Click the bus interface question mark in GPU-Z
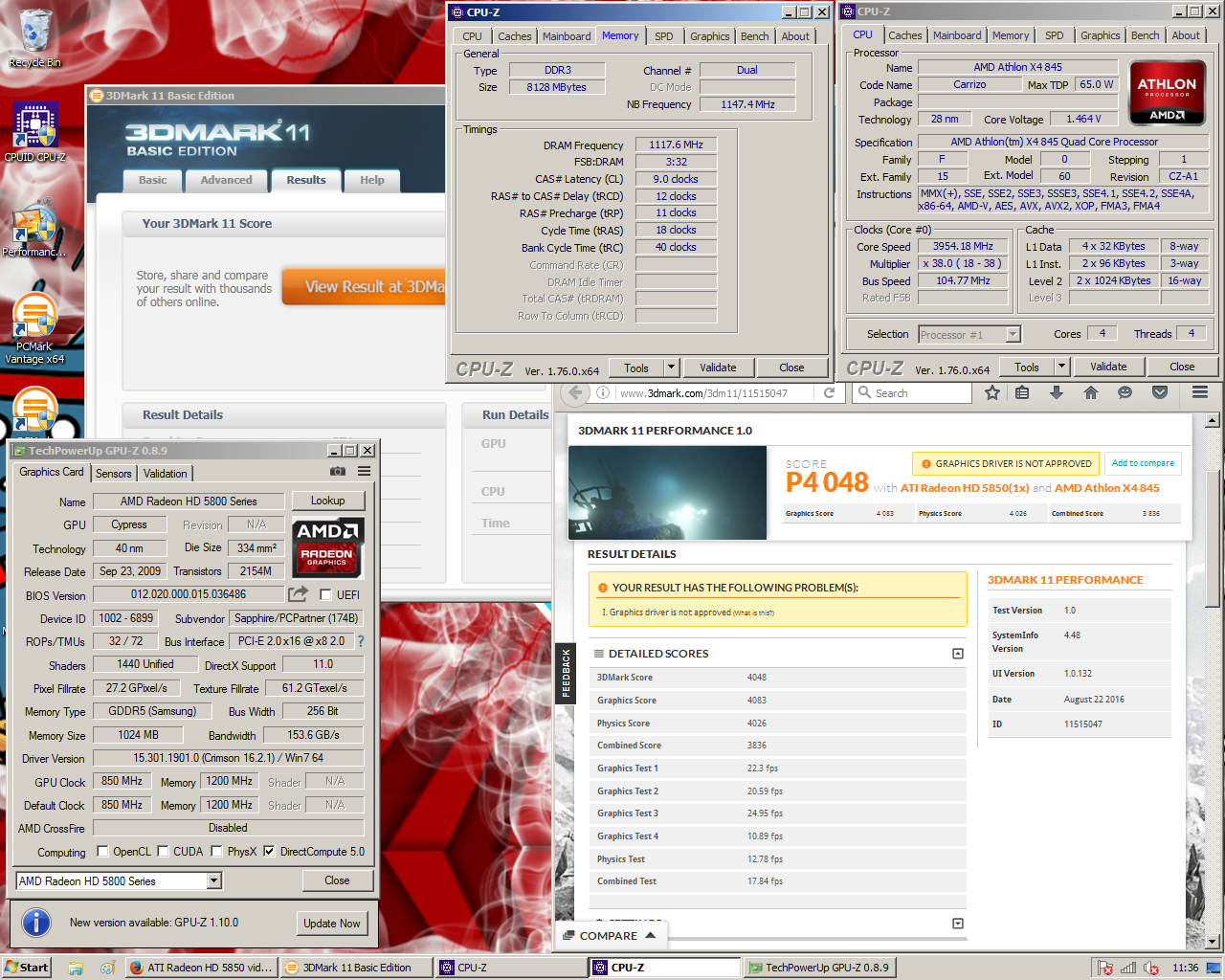This screenshot has height=980, width=1225. click(x=361, y=641)
